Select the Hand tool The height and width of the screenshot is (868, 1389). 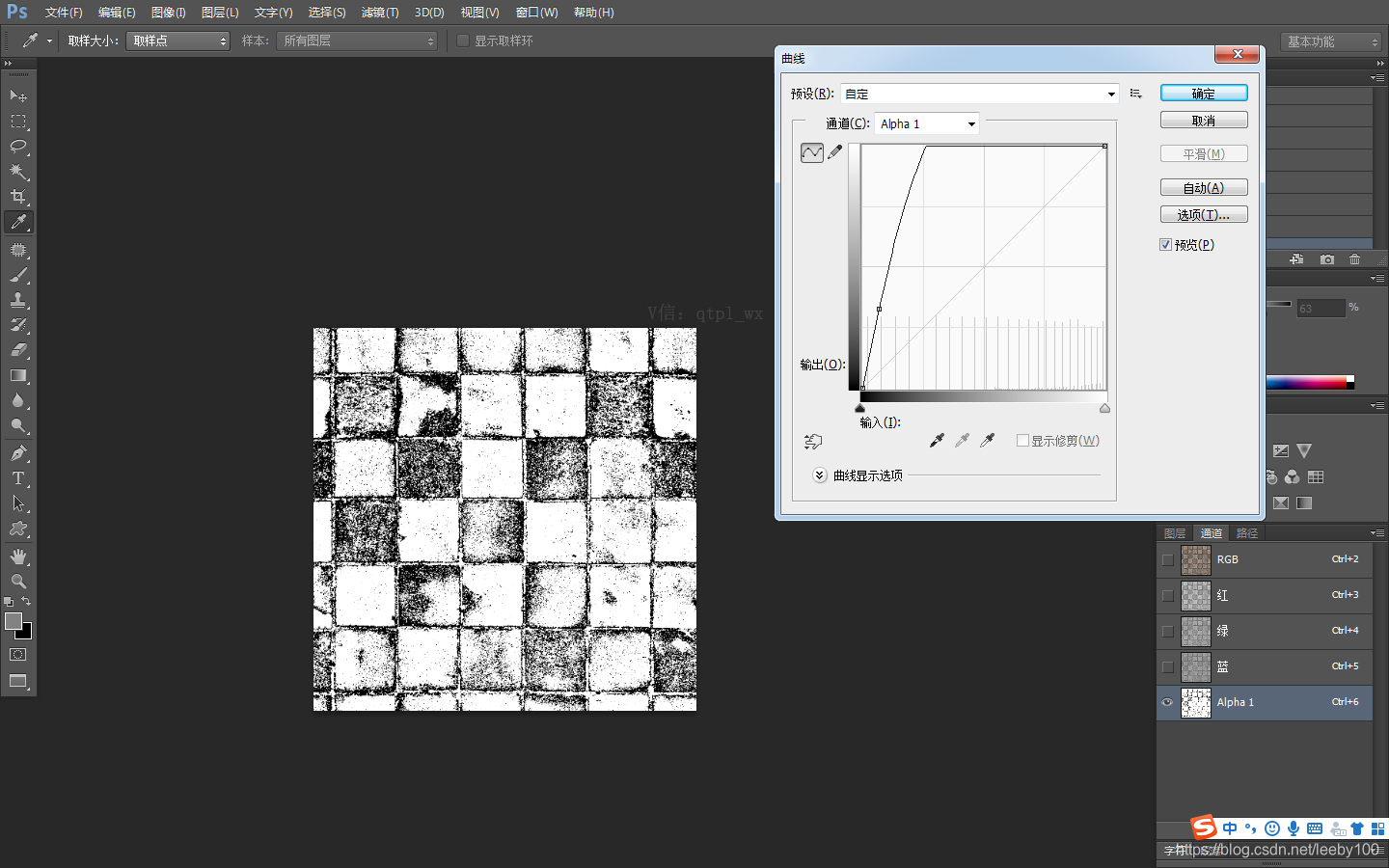18,556
